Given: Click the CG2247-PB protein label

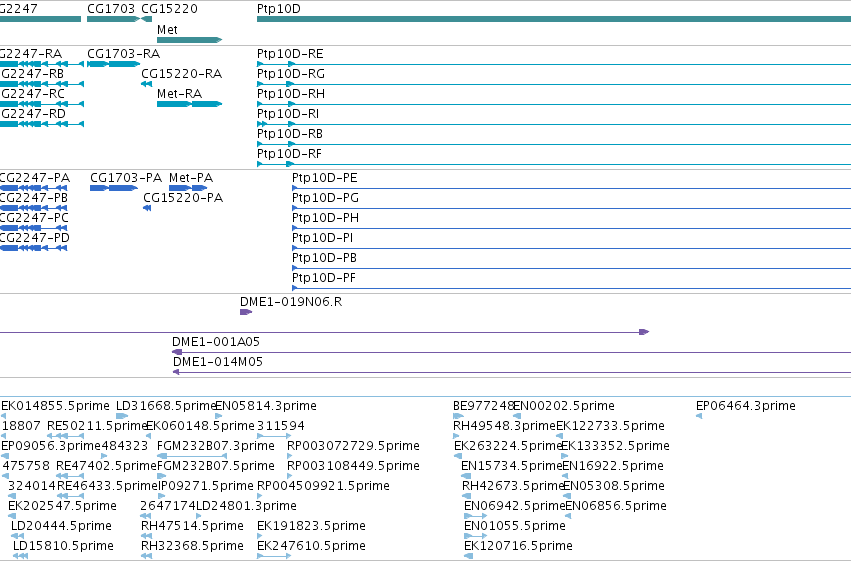Looking at the screenshot, I should [34, 198].
